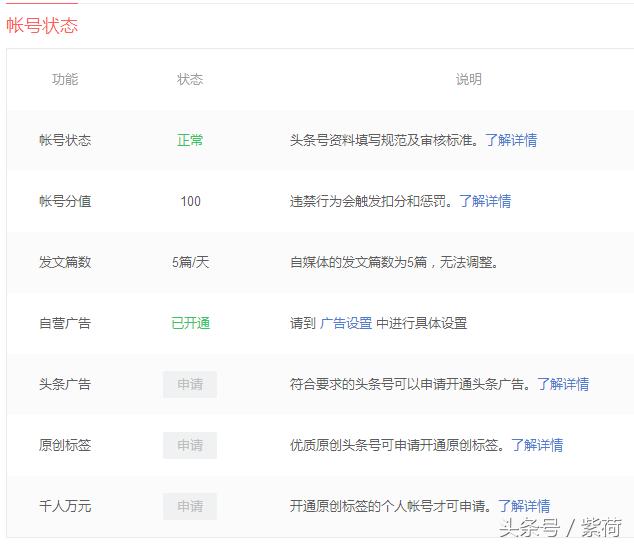Select the 帐号状态 section tab heading
This screenshot has width=634, height=545.
42,25
